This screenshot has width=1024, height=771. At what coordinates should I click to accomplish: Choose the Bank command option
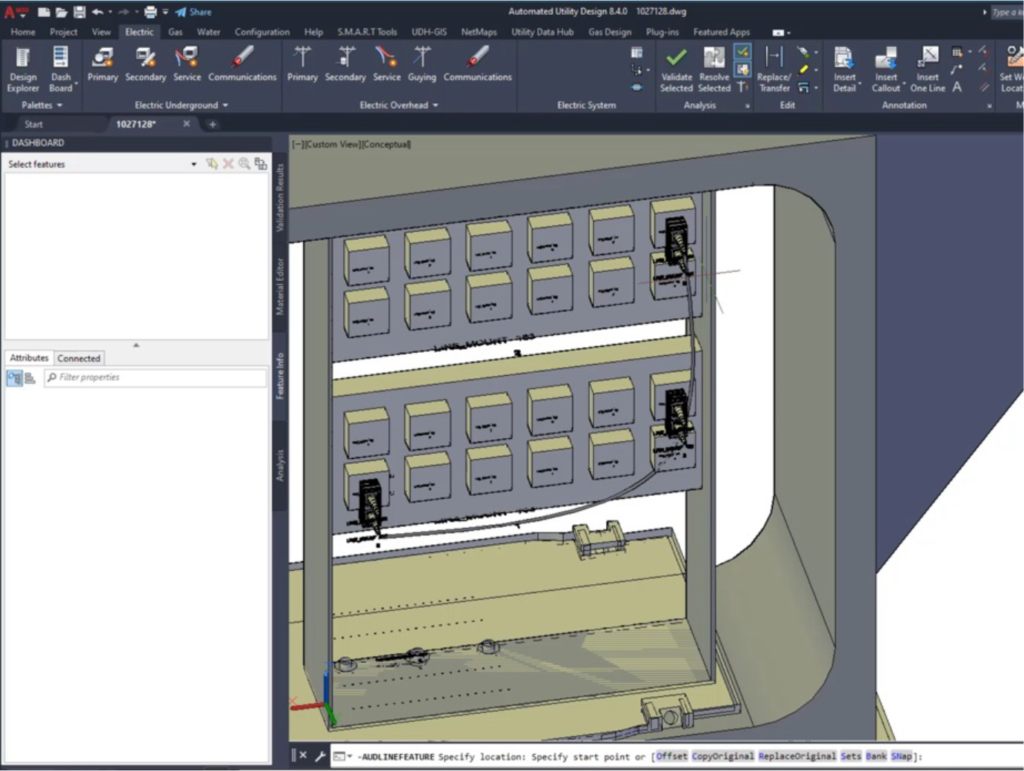[x=876, y=756]
